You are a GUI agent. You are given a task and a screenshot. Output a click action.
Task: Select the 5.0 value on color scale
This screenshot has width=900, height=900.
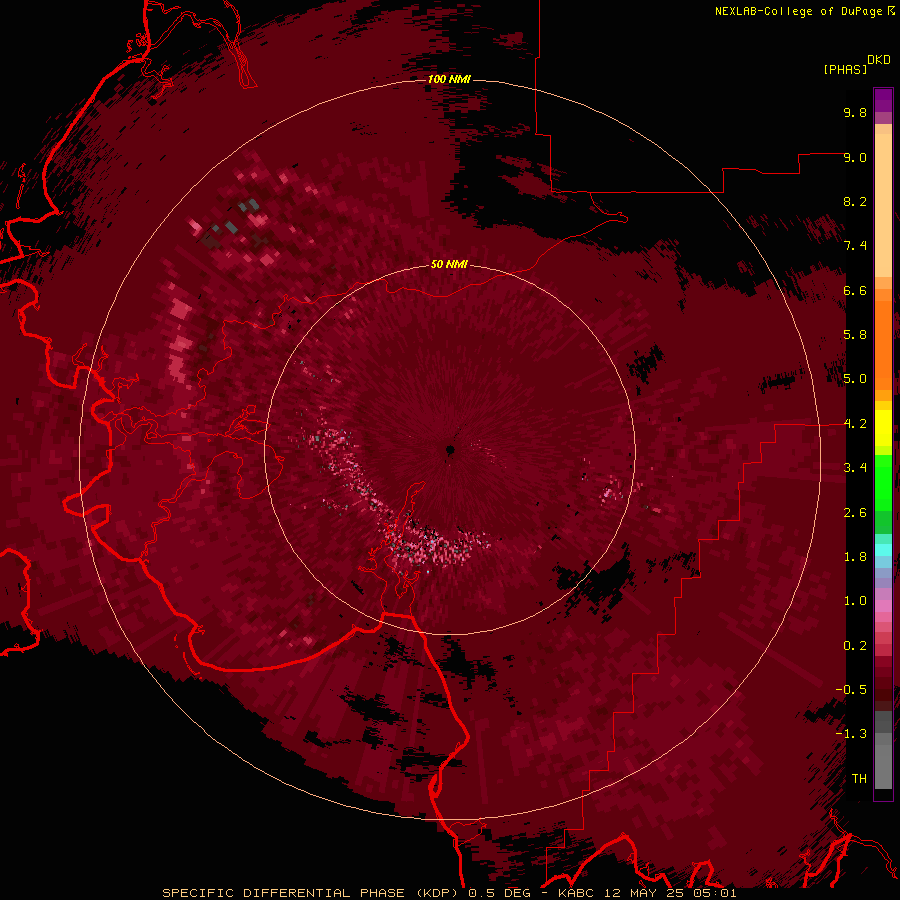pyautogui.click(x=855, y=379)
